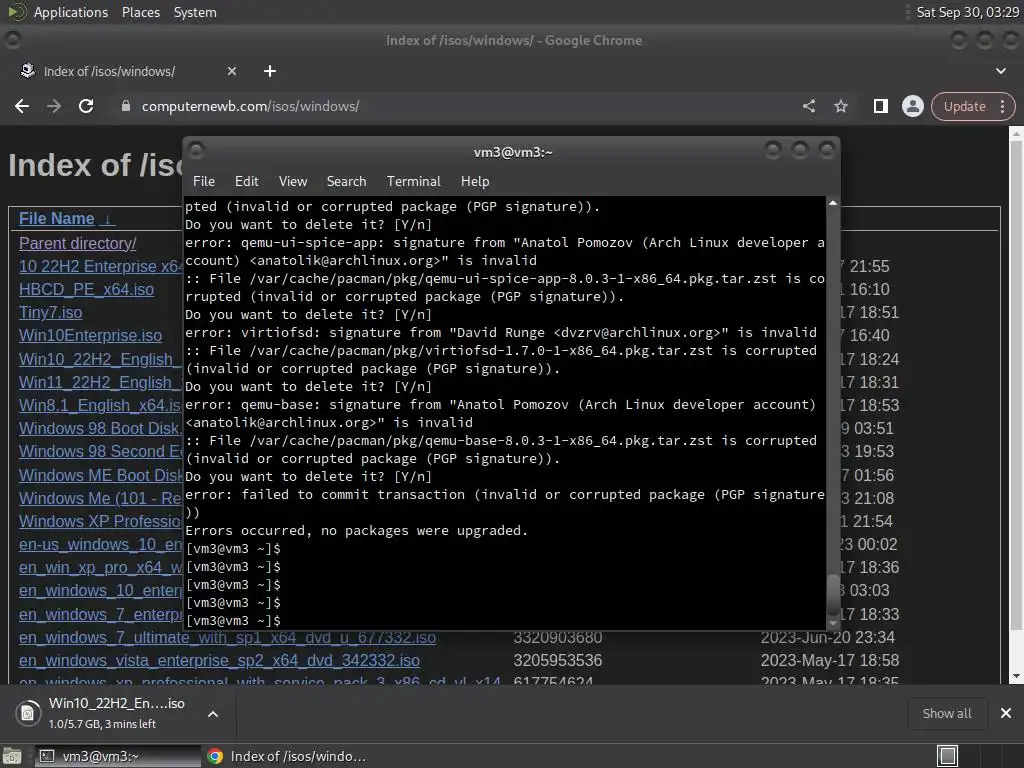
Task: Close the Index of /isos/windows/ tab
Action: point(232,71)
